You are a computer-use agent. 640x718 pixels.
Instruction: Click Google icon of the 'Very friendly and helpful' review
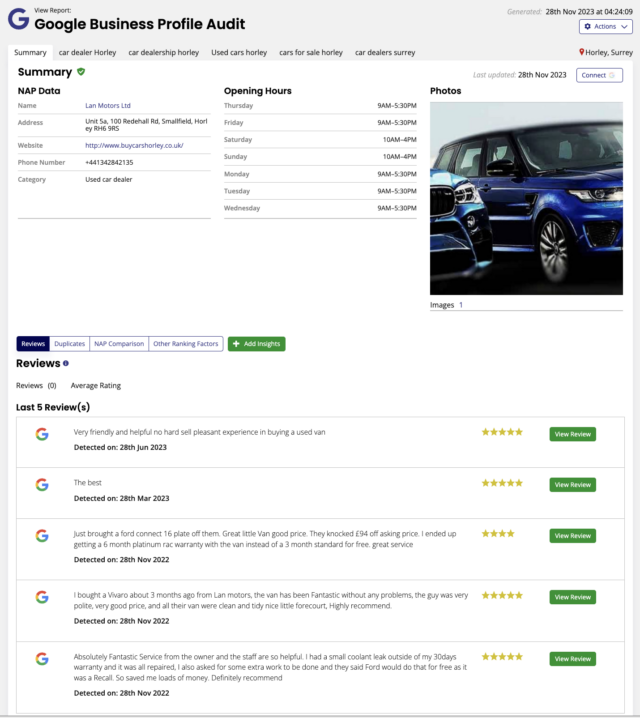42,434
